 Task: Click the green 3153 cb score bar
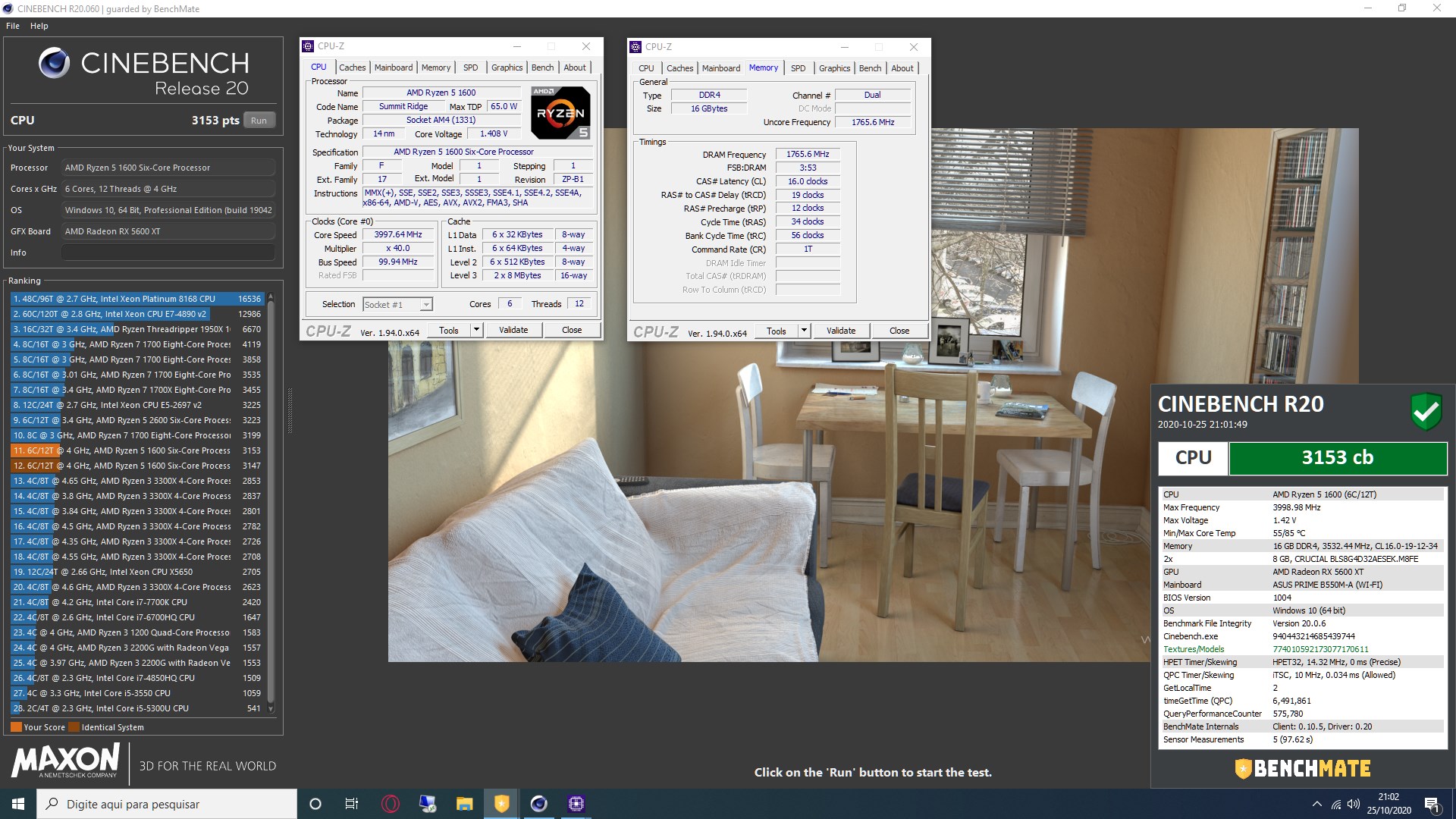click(x=1338, y=458)
